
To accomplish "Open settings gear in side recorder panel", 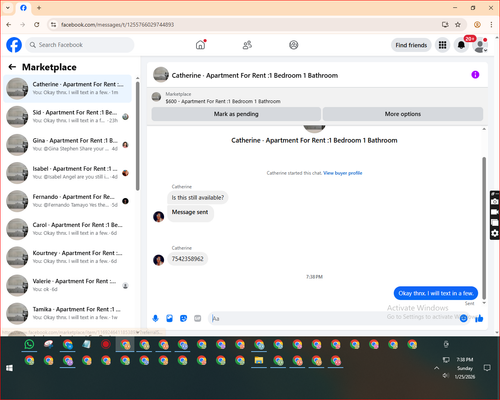I will pos(495,233).
